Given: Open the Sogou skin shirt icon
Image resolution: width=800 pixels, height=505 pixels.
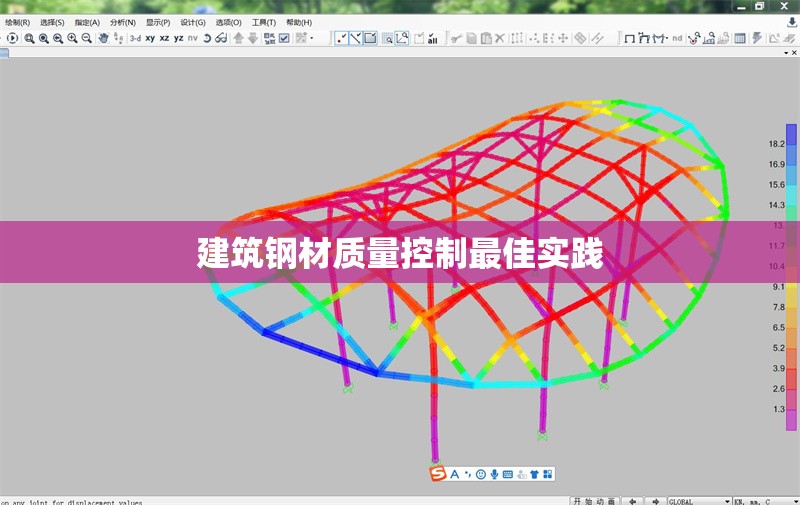Looking at the screenshot, I should tap(534, 474).
